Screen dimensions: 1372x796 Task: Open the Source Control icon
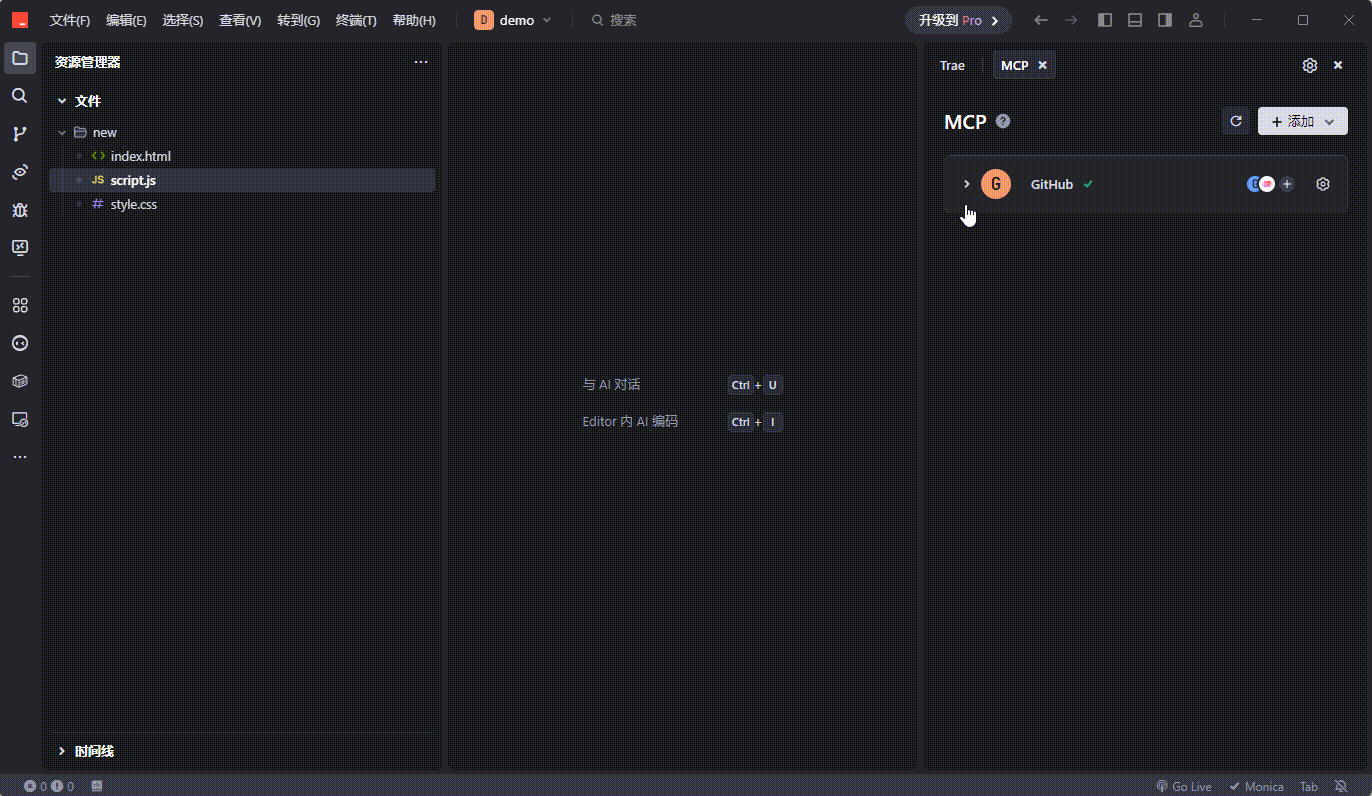(x=20, y=133)
